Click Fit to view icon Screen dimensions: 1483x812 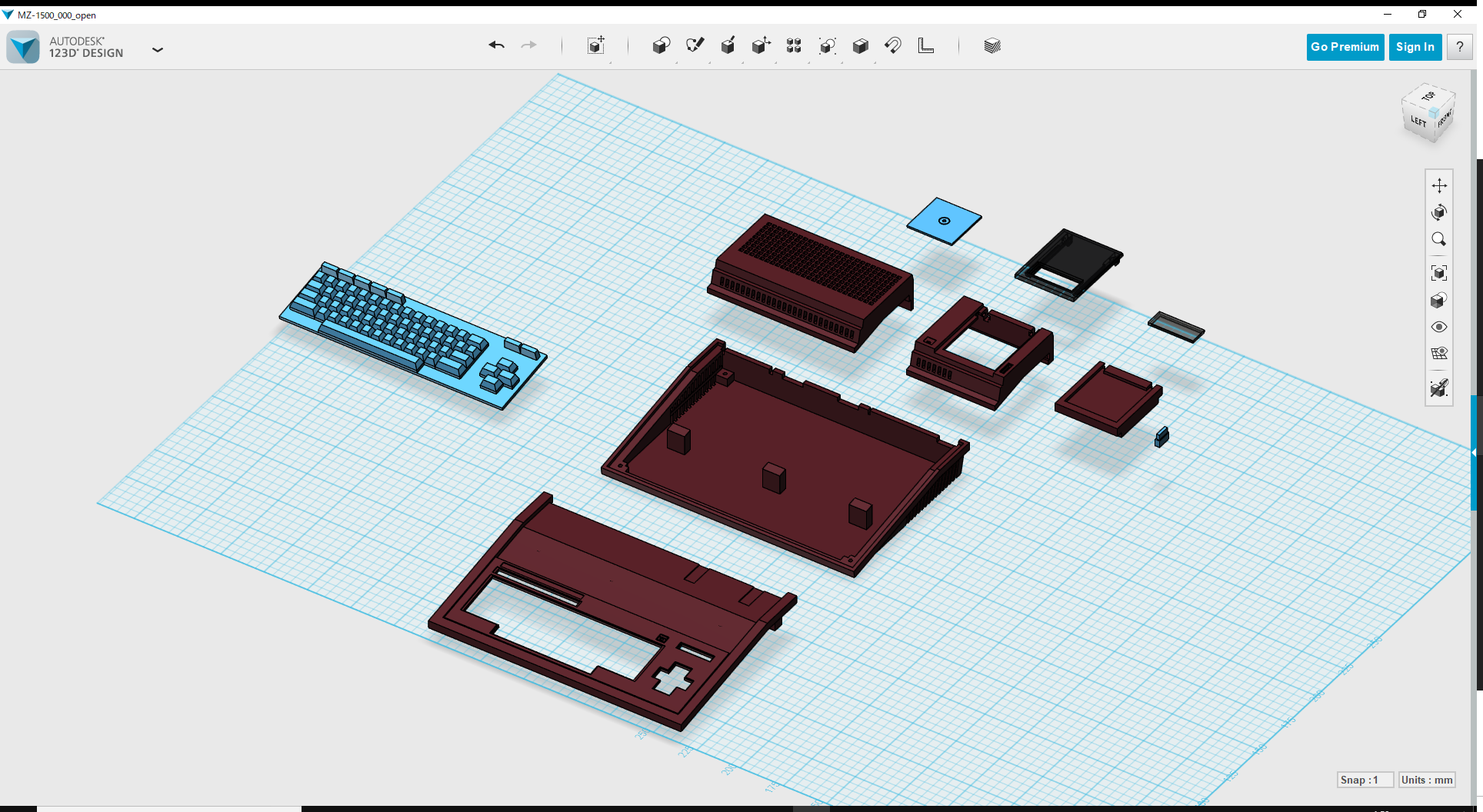(x=1439, y=273)
